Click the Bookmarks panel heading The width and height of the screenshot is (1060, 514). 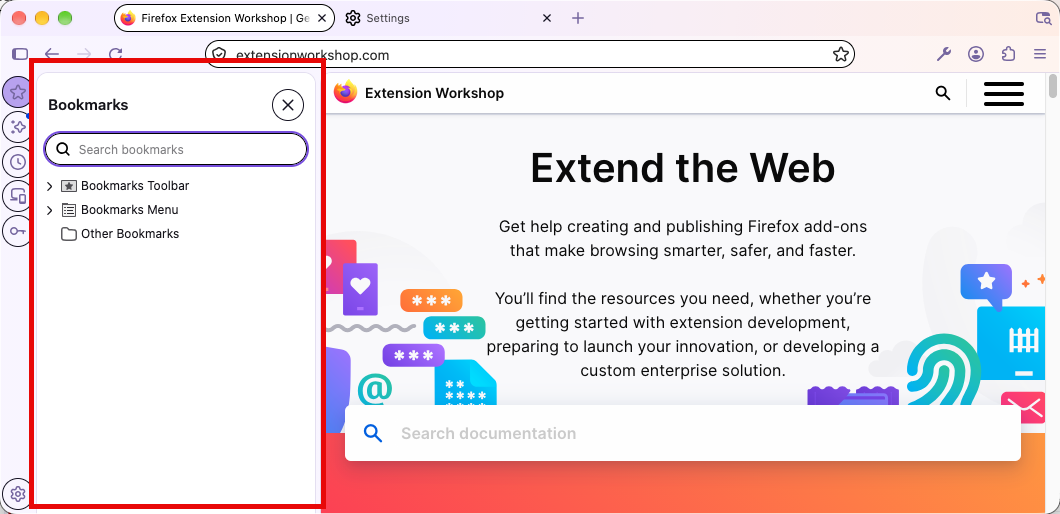(x=88, y=105)
